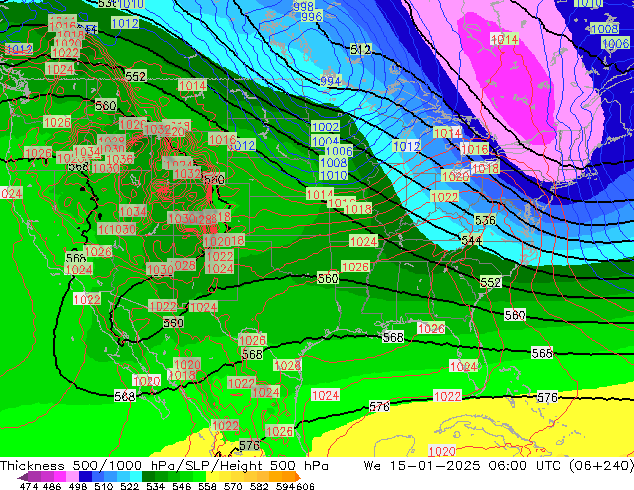This screenshot has height=490, width=634.
Task: Click the blue 996 pressure label
Action: tap(312, 17)
